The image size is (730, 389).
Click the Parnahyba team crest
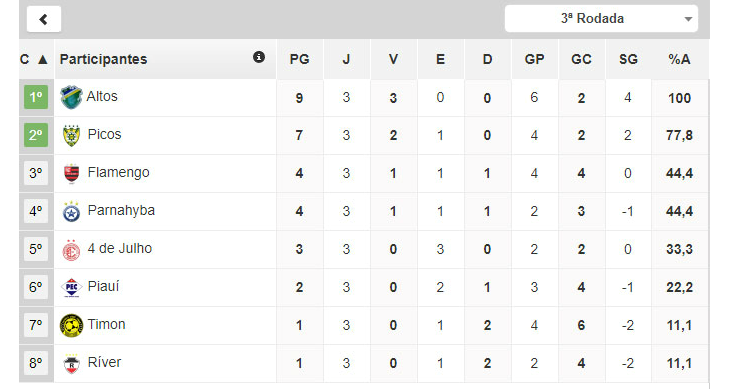(x=71, y=211)
